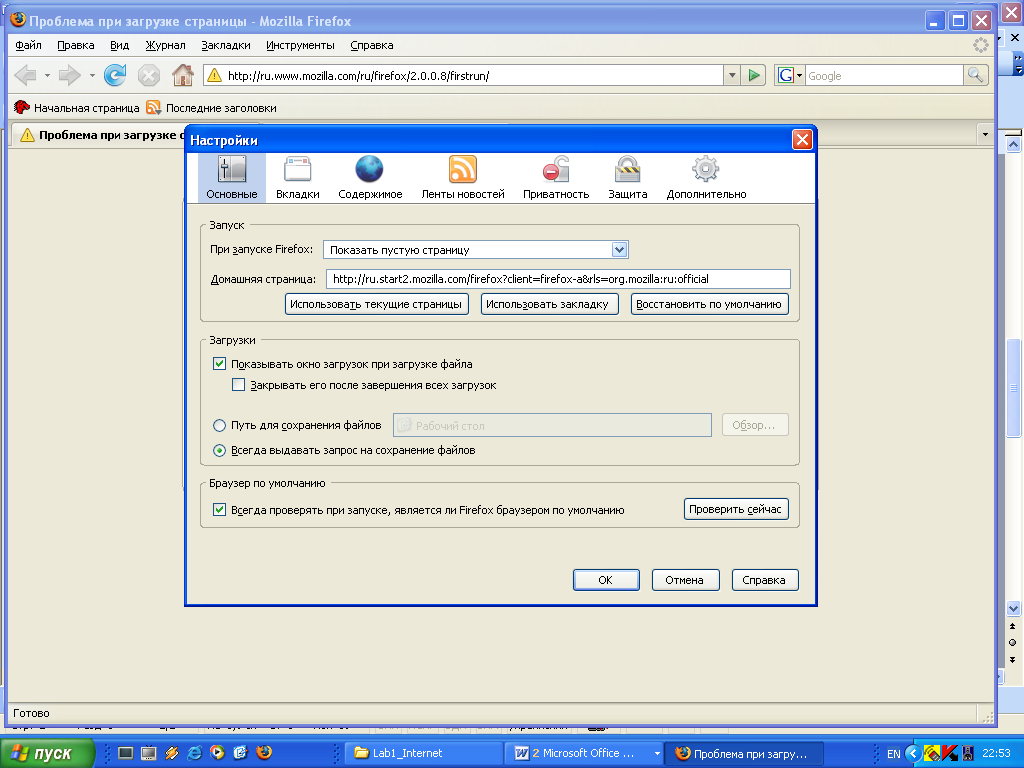Go to the Home page icon

183,75
